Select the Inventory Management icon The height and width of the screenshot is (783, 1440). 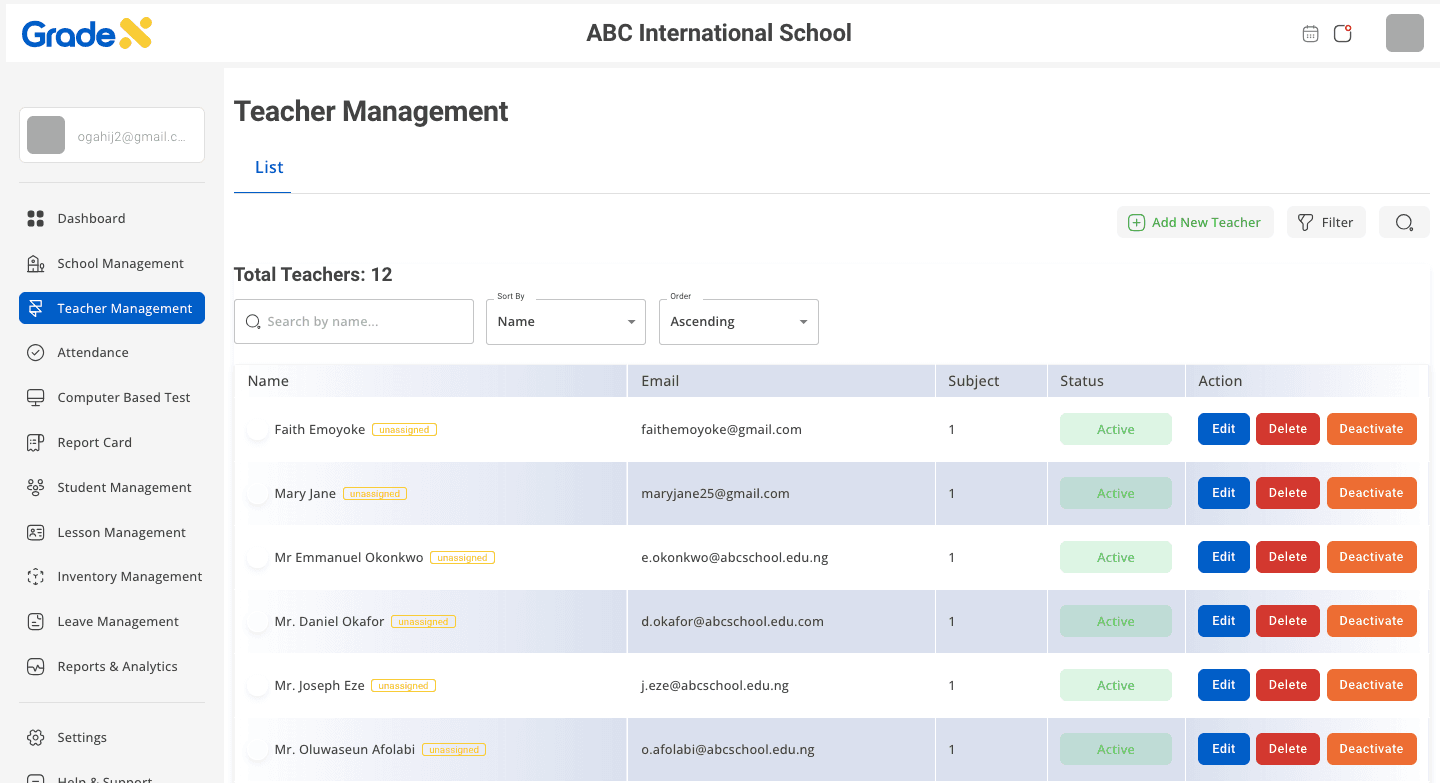click(x=37, y=576)
